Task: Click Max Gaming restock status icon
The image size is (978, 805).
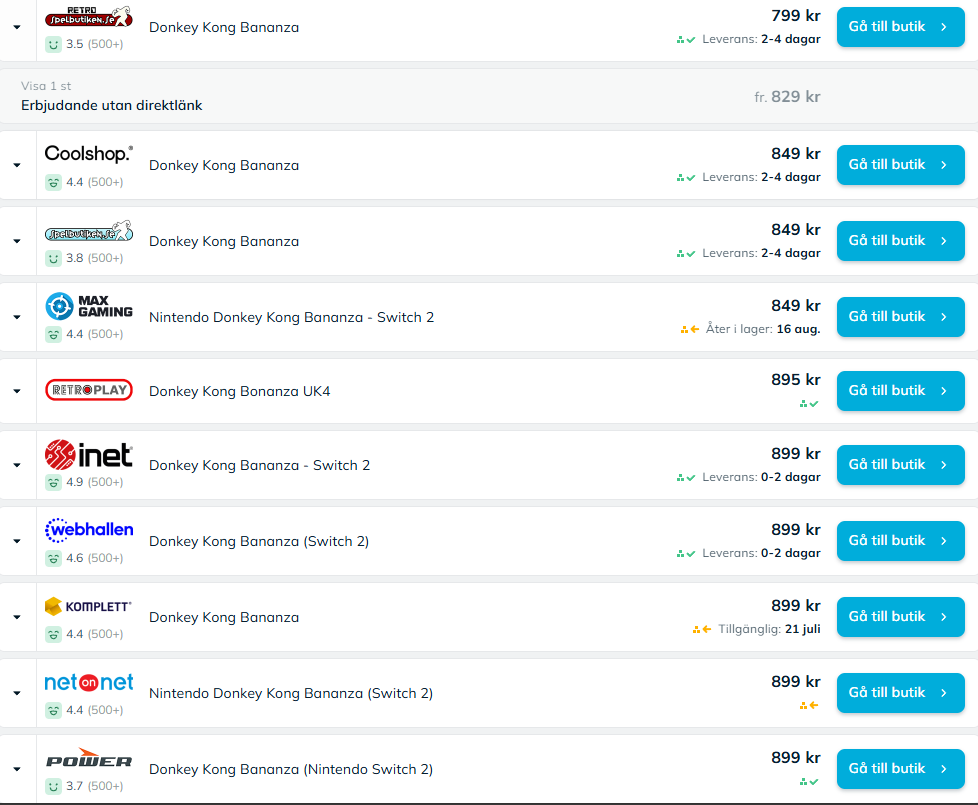Action: 689,329
